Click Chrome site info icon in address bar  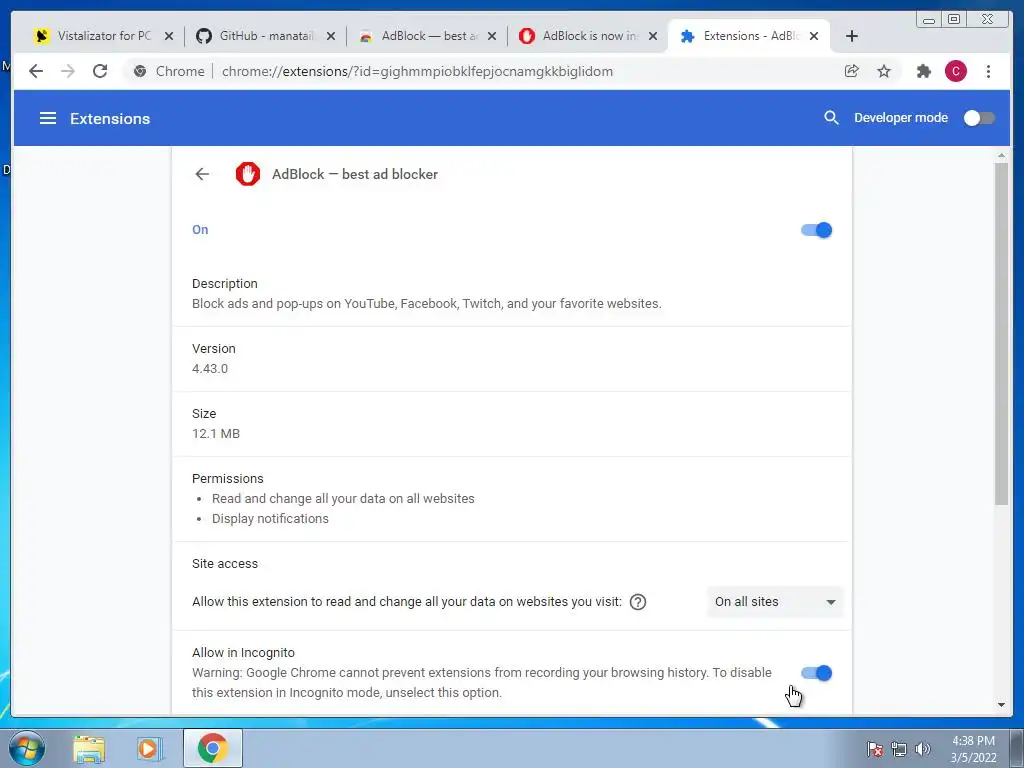(x=139, y=71)
